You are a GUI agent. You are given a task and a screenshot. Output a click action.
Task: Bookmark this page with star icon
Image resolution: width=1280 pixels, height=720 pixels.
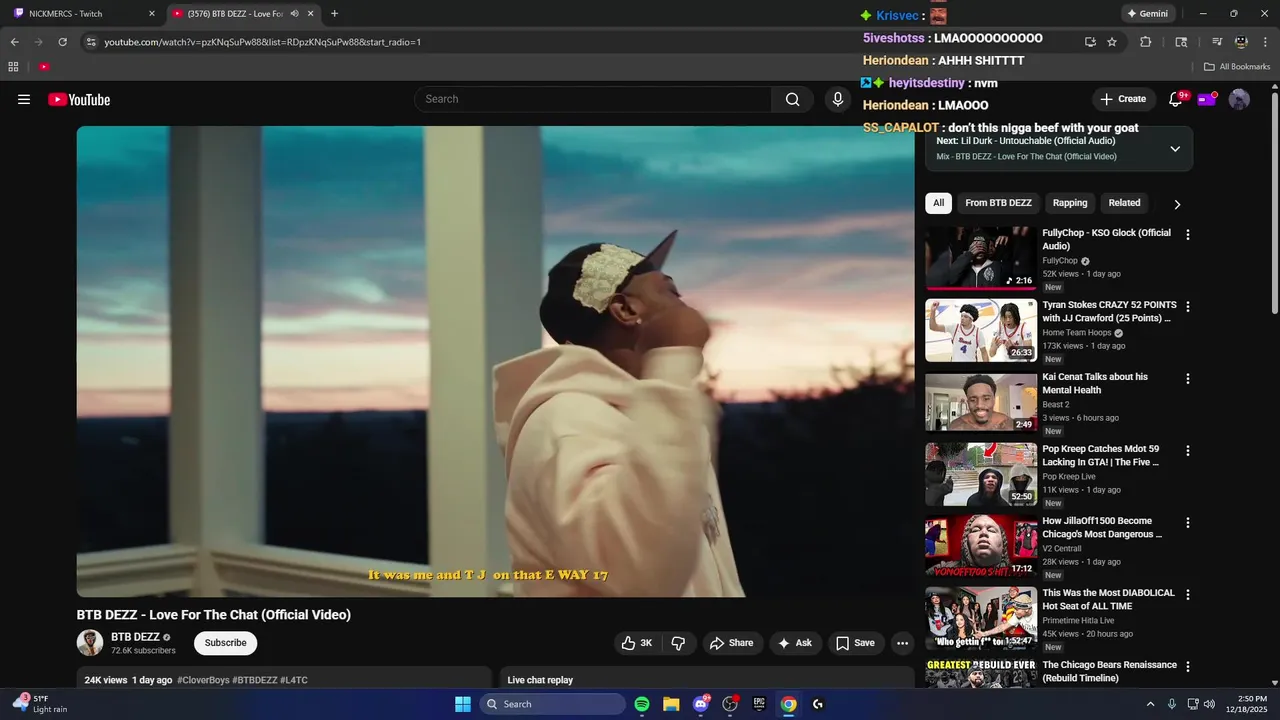pyautogui.click(x=1112, y=42)
